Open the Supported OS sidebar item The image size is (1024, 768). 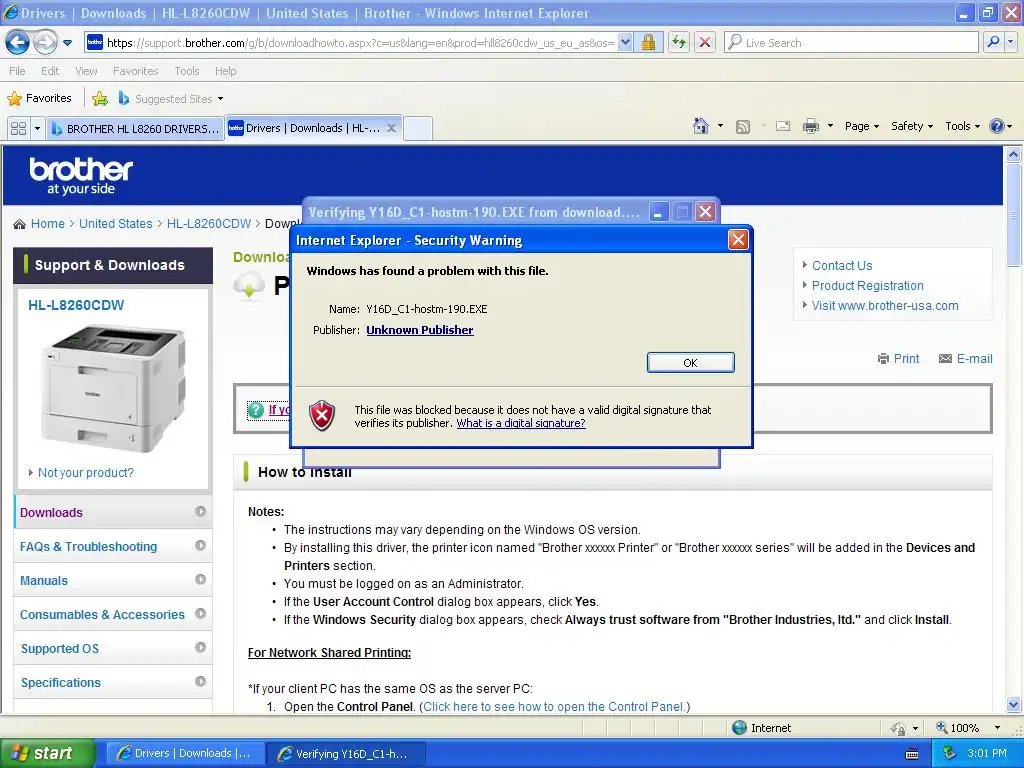112,648
